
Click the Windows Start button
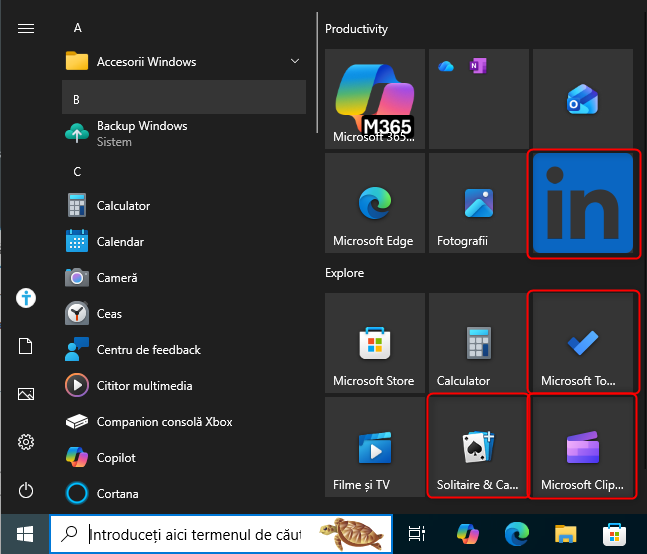click(x=25, y=534)
